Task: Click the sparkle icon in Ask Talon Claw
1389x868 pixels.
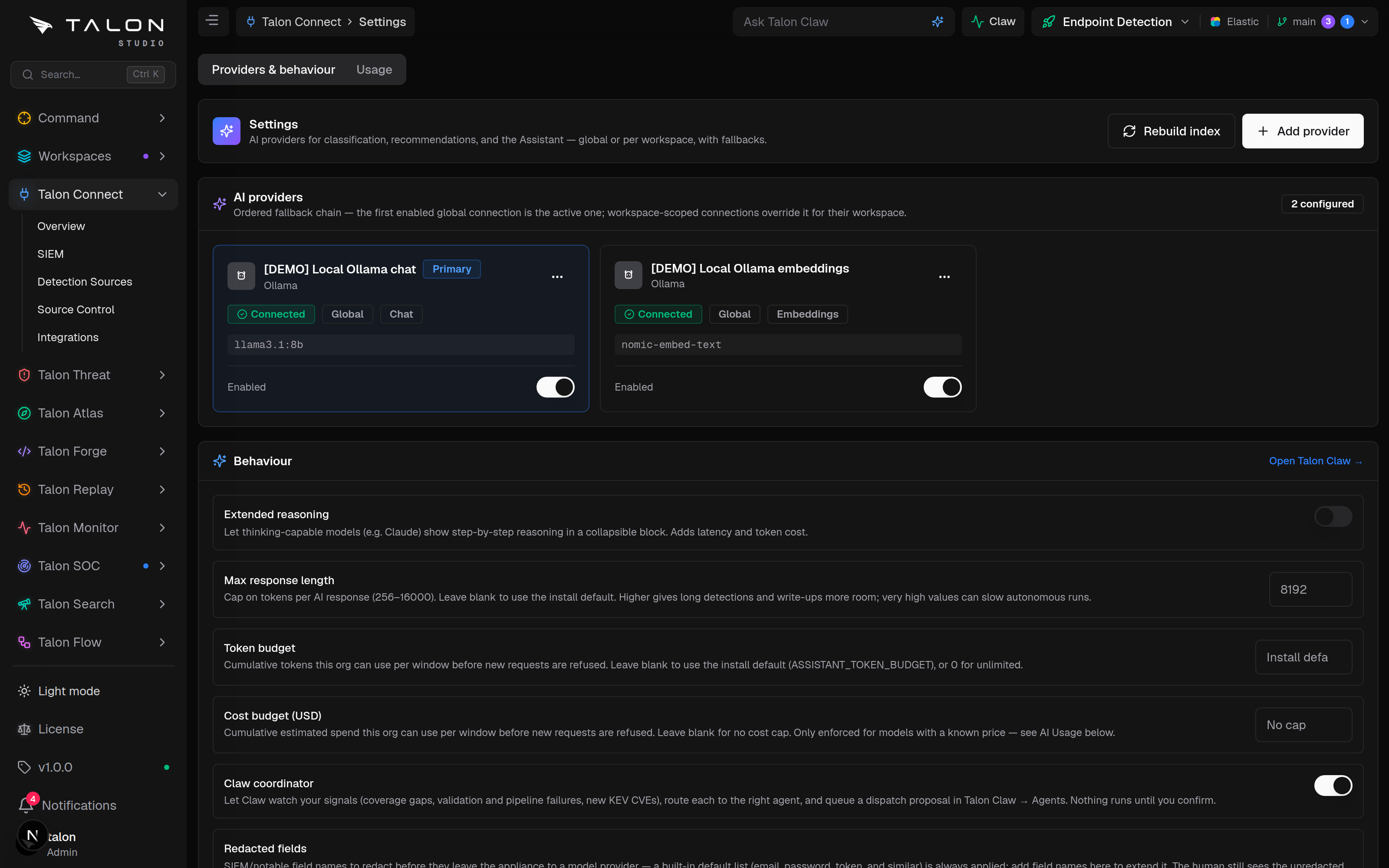Action: point(937,22)
